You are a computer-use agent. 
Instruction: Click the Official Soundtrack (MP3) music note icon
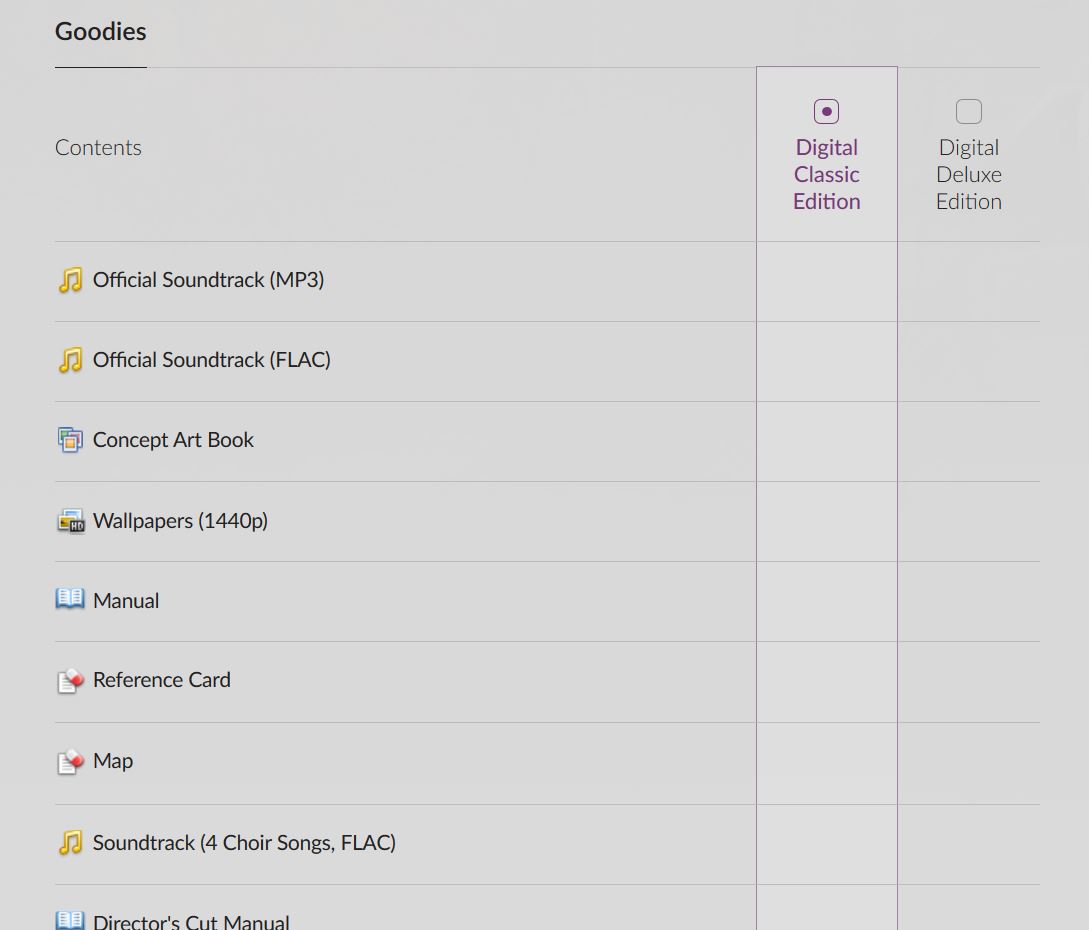[70, 281]
